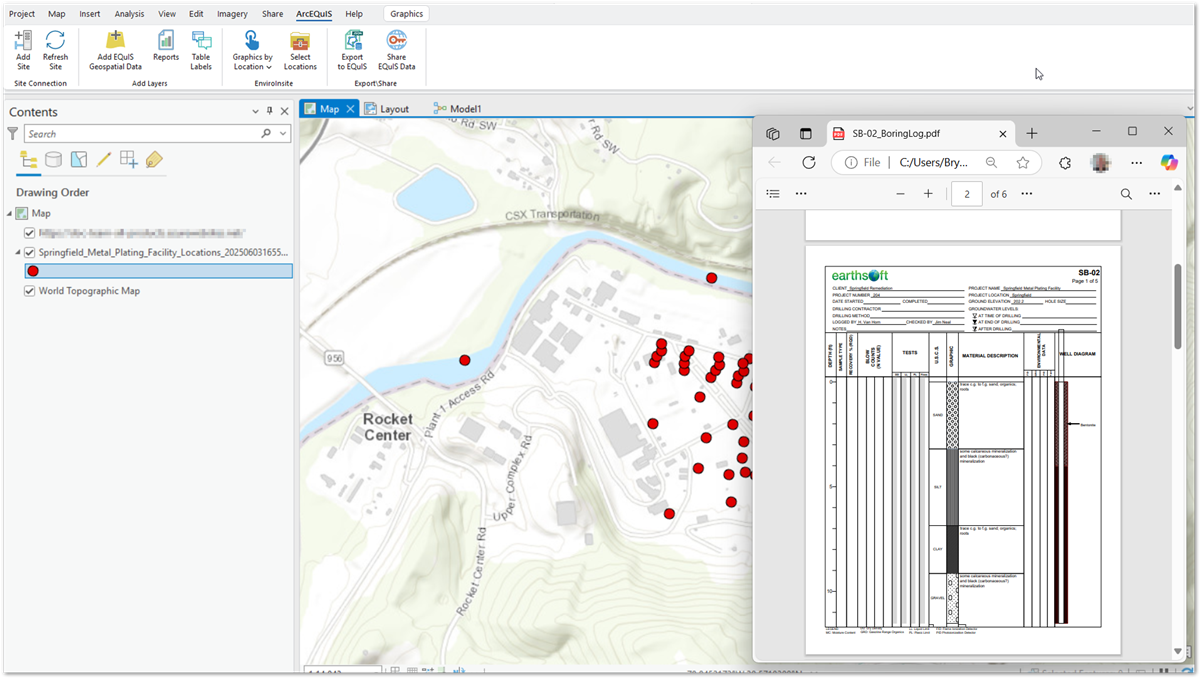Image resolution: width=1200 pixels, height=678 pixels.
Task: Open the PDF table of contents icon
Action: 773,194
